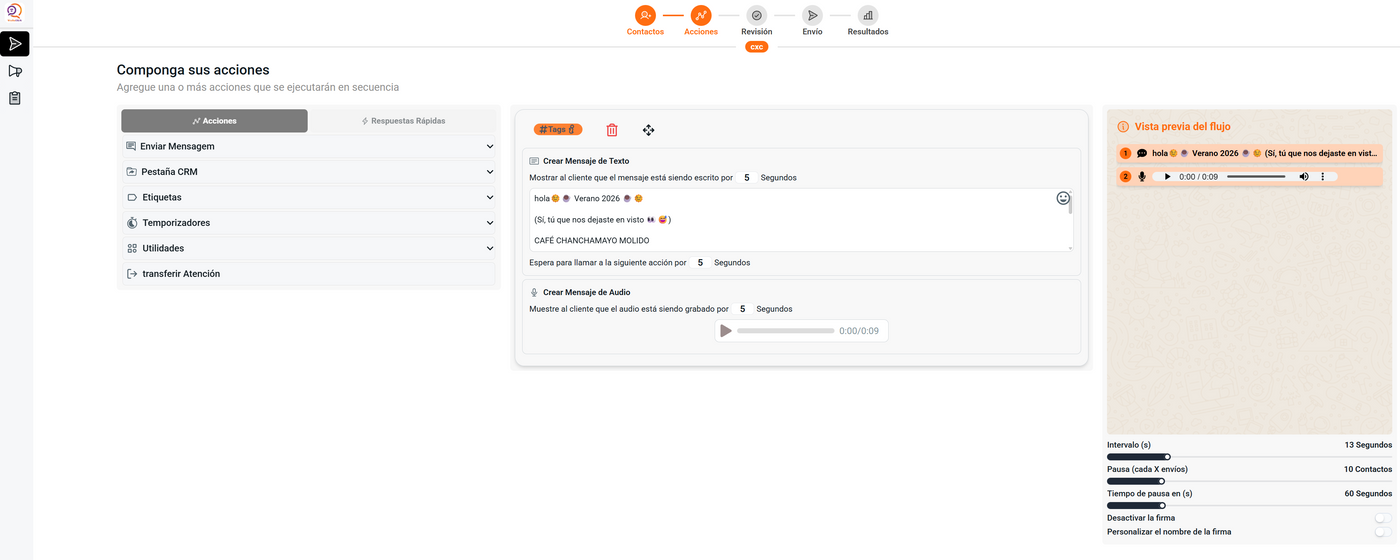Screen dimensions: 1400x560
Task: Click the #Tags button
Action: click(557, 130)
